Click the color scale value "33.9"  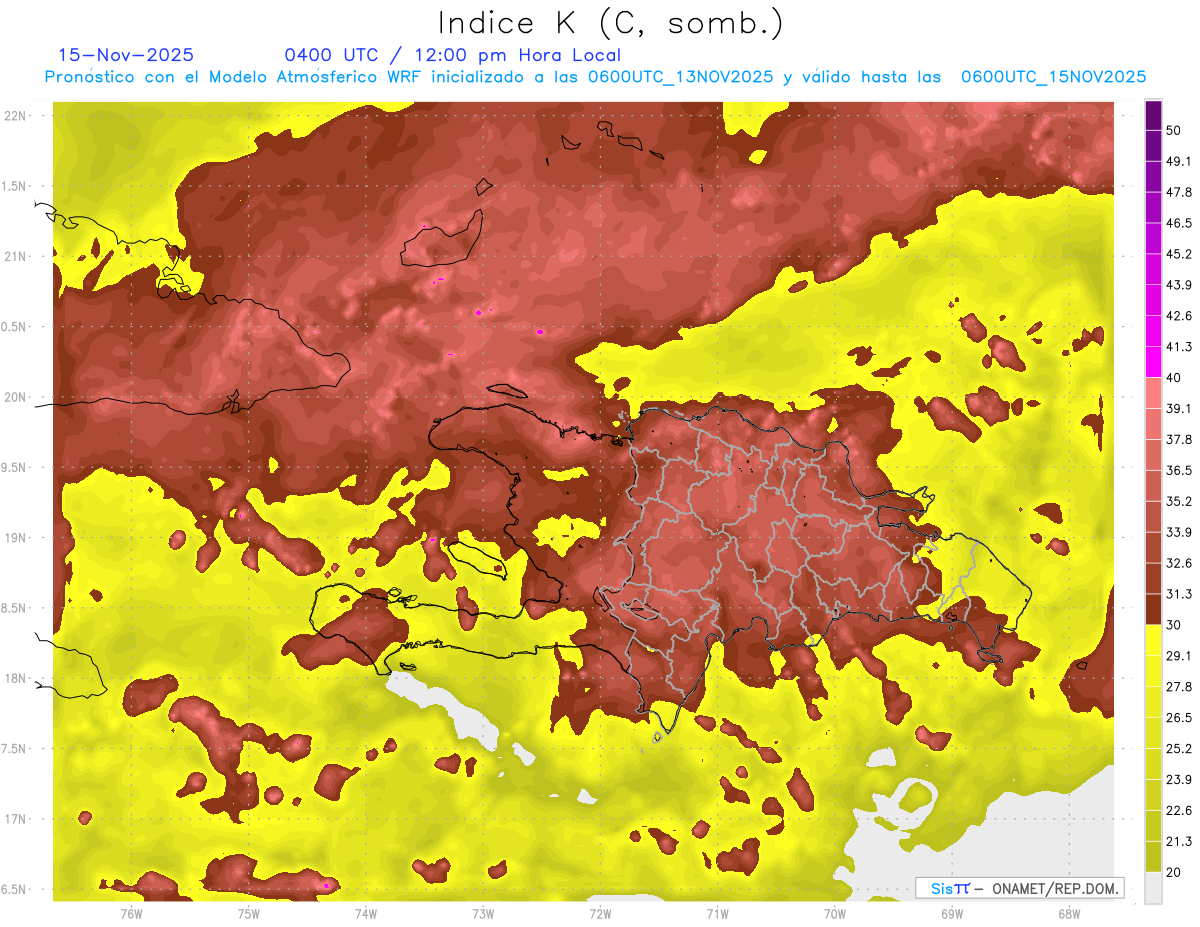(1179, 532)
